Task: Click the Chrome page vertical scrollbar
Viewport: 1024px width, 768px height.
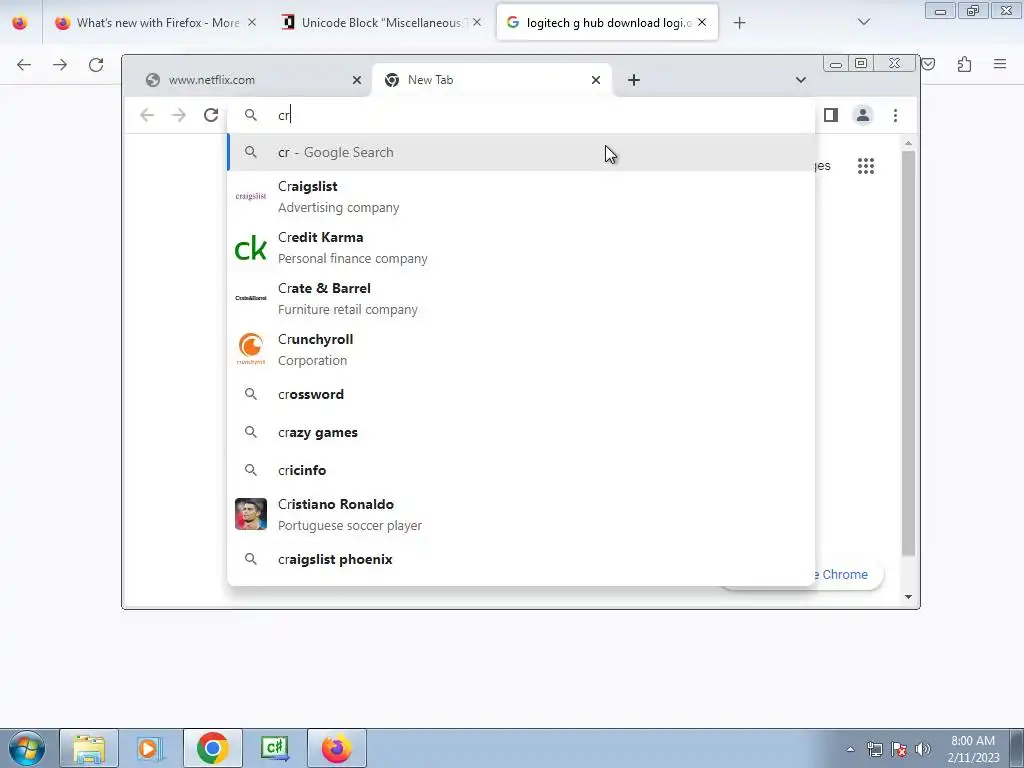Action: (908, 353)
